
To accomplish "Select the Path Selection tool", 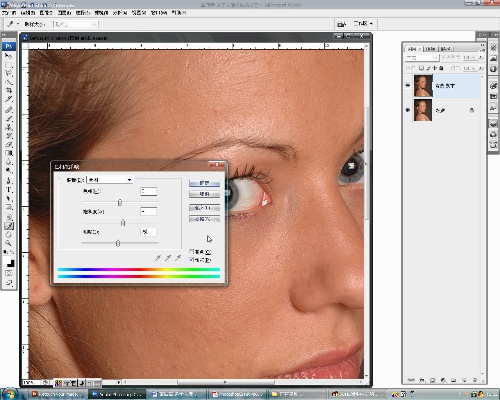I will click(x=9, y=198).
